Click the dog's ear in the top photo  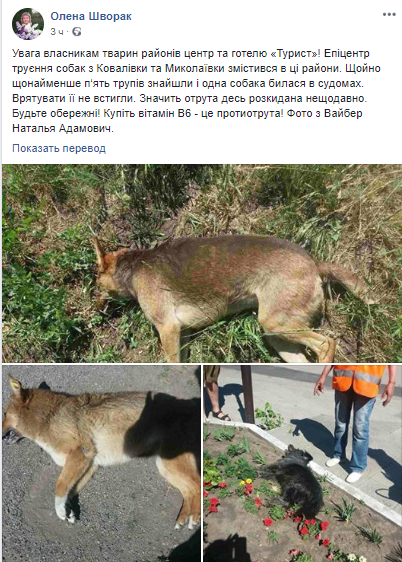[100, 254]
